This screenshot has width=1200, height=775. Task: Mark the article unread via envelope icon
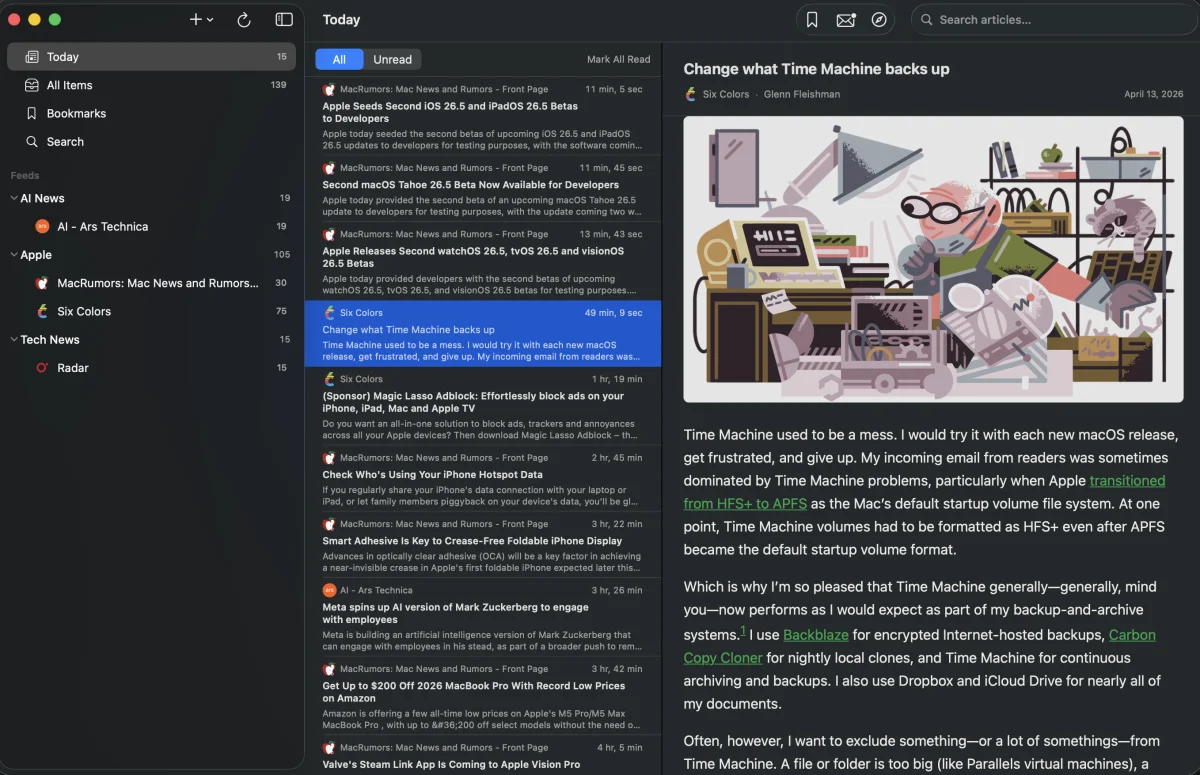click(x=845, y=19)
